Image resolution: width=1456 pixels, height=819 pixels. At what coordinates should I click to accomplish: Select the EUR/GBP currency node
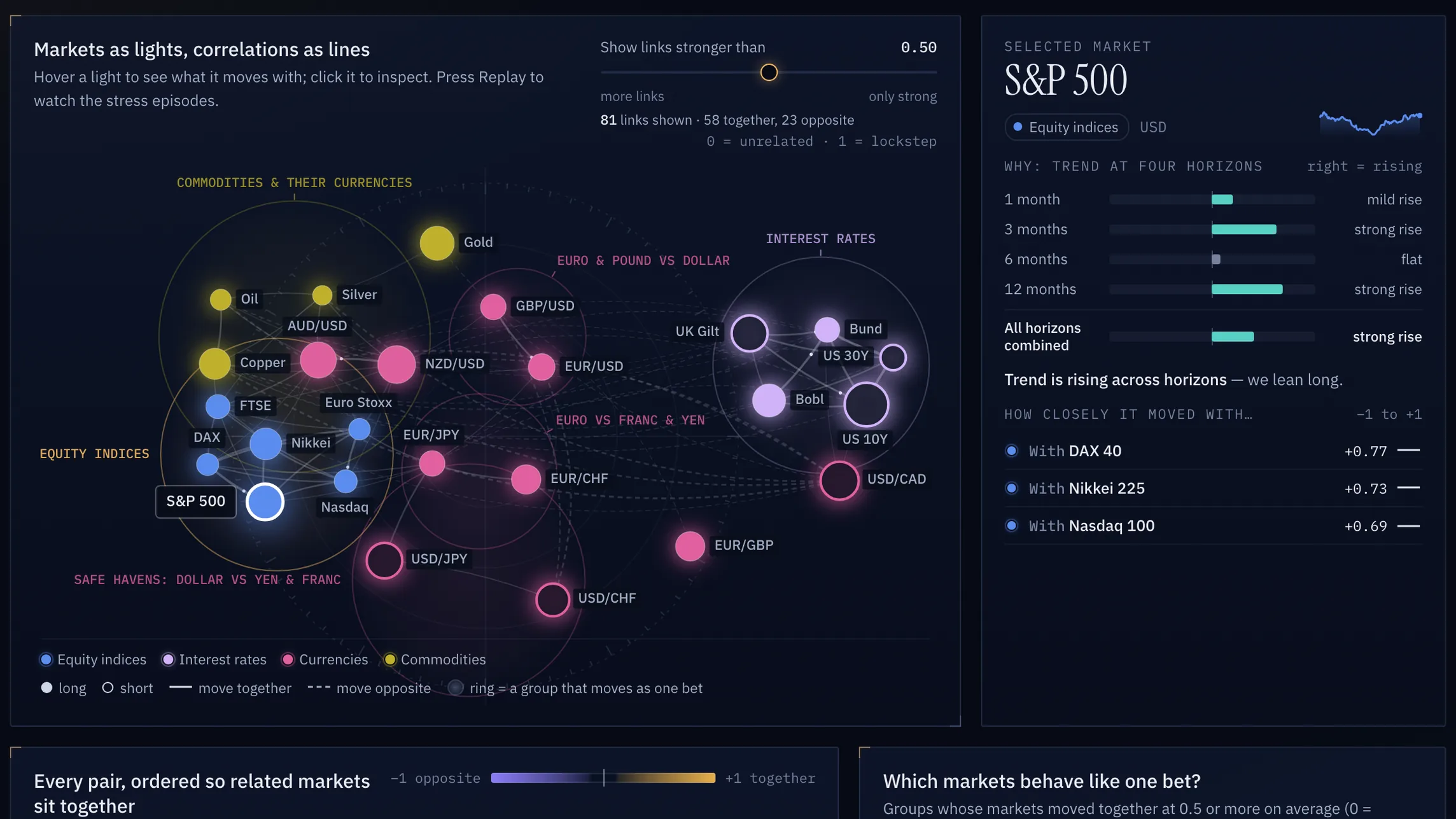pyautogui.click(x=690, y=545)
